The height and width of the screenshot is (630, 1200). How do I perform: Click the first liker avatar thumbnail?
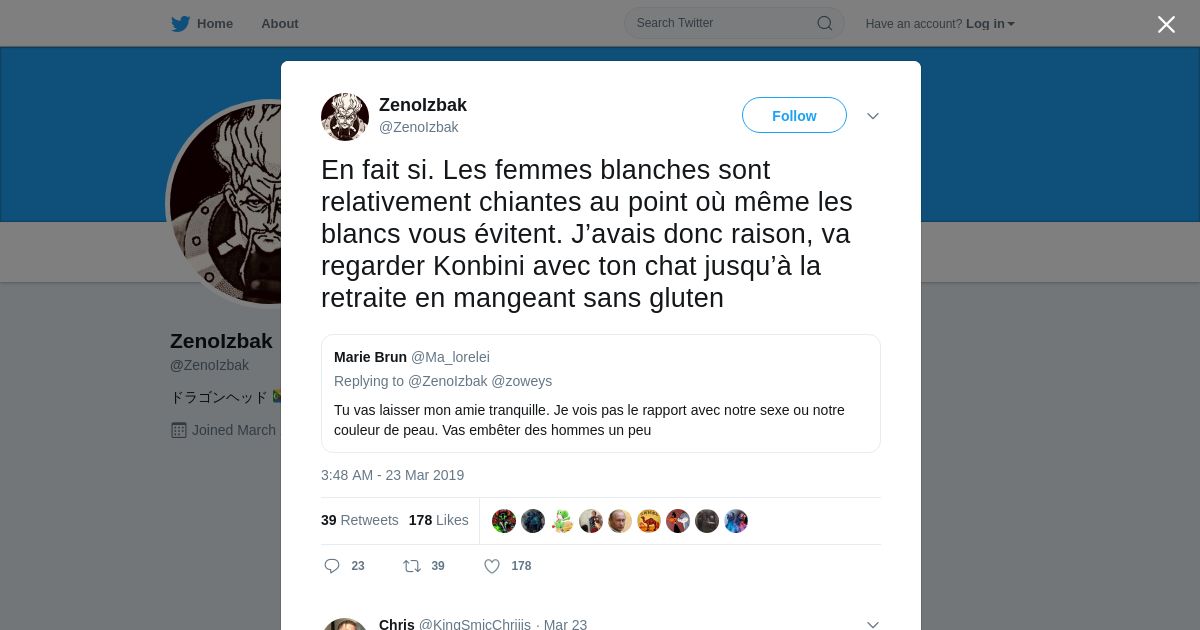click(504, 521)
